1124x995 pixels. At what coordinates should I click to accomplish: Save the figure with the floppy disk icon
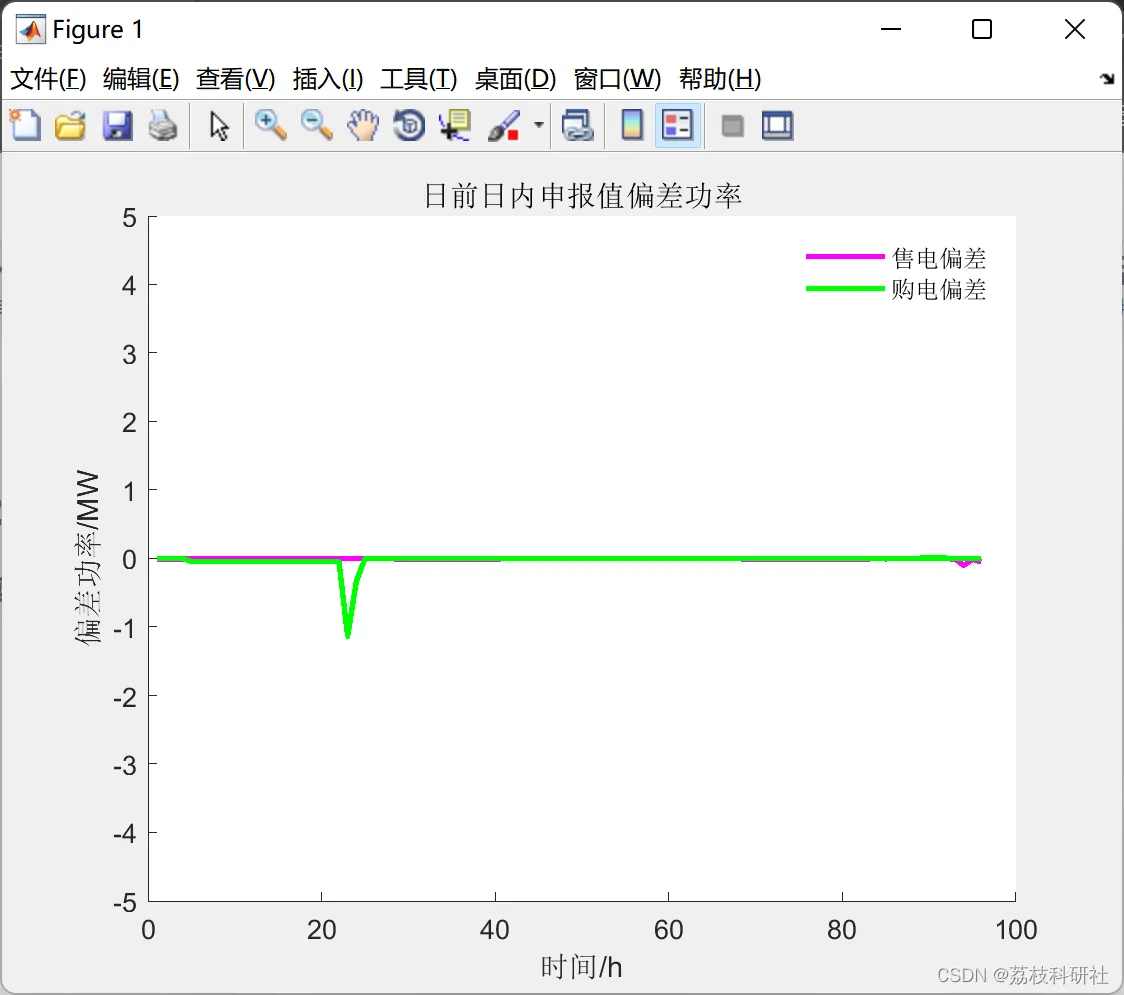point(117,125)
